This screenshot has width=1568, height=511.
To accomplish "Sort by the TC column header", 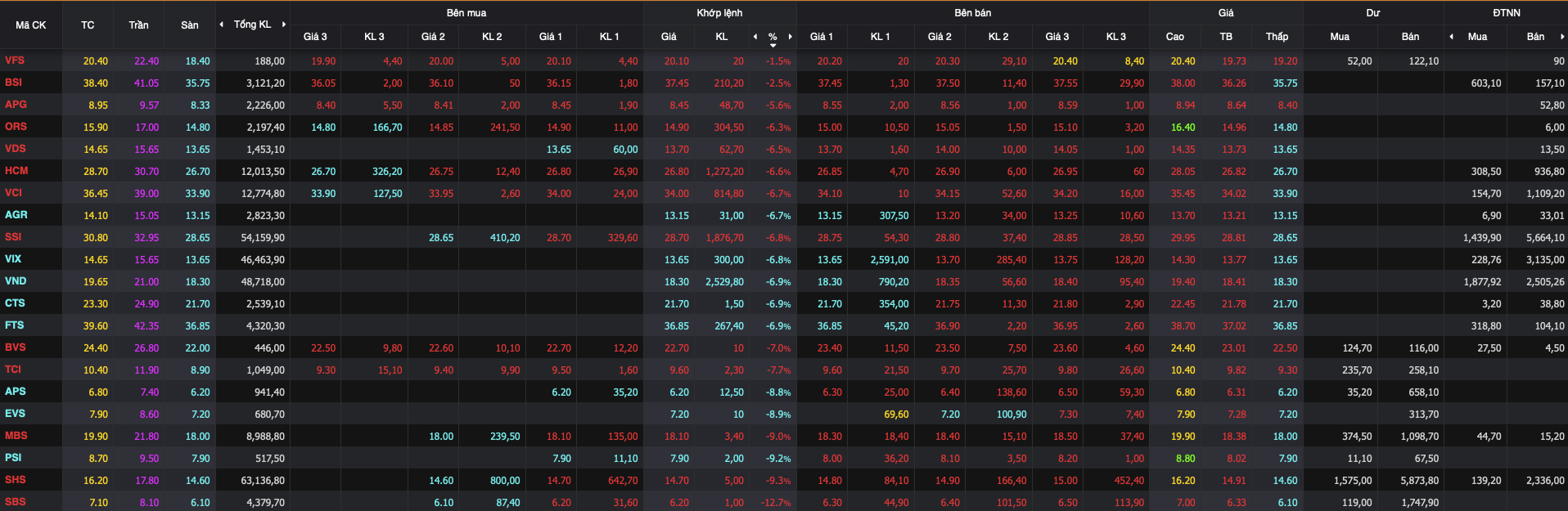I will [88, 25].
